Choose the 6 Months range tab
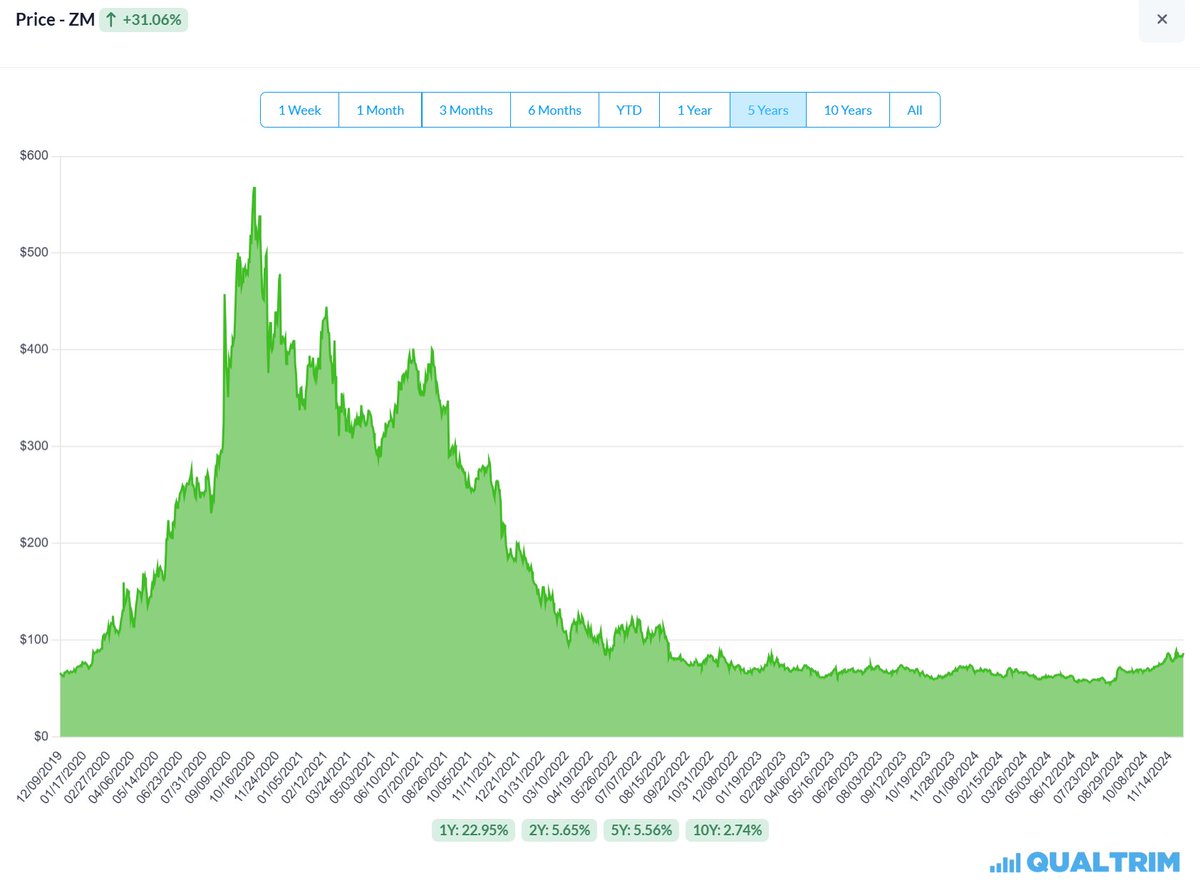This screenshot has width=1200, height=893. click(x=555, y=110)
